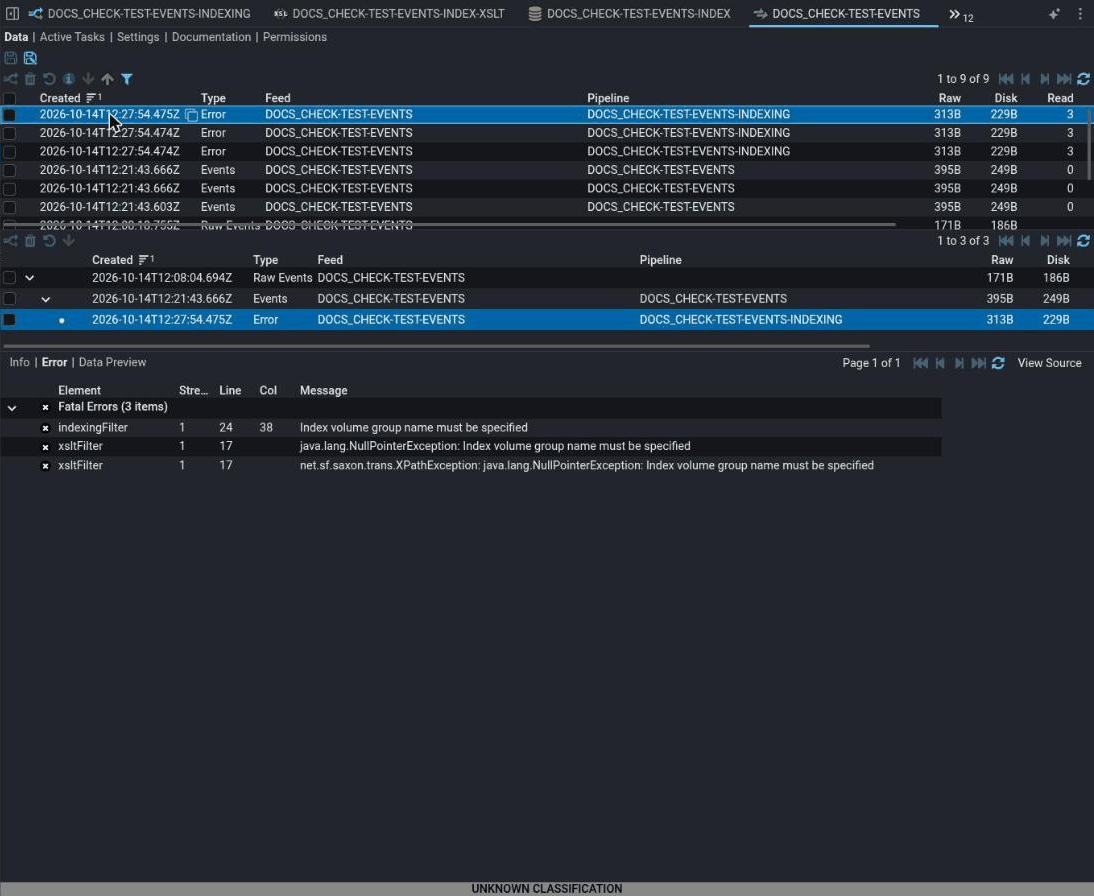Go to previous page of top list
Screen dimensions: 1094x896
[x=1025, y=79]
